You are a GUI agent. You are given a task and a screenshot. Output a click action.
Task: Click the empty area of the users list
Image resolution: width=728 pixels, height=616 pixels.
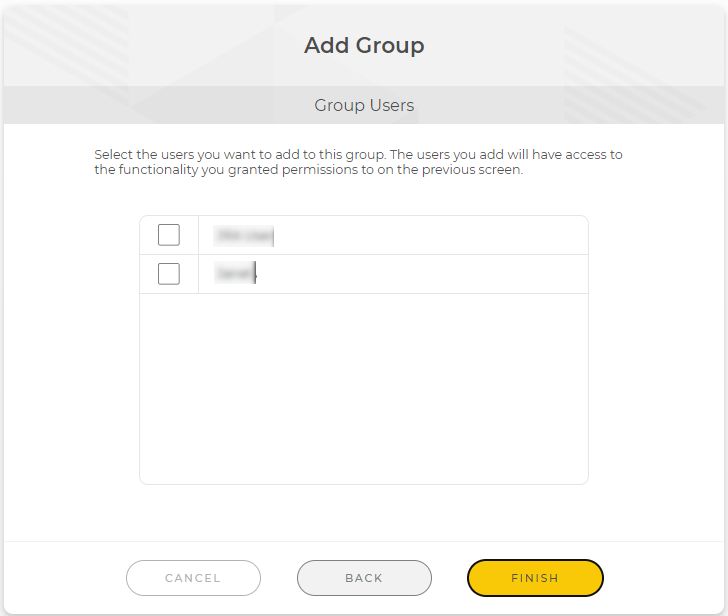tap(364, 389)
